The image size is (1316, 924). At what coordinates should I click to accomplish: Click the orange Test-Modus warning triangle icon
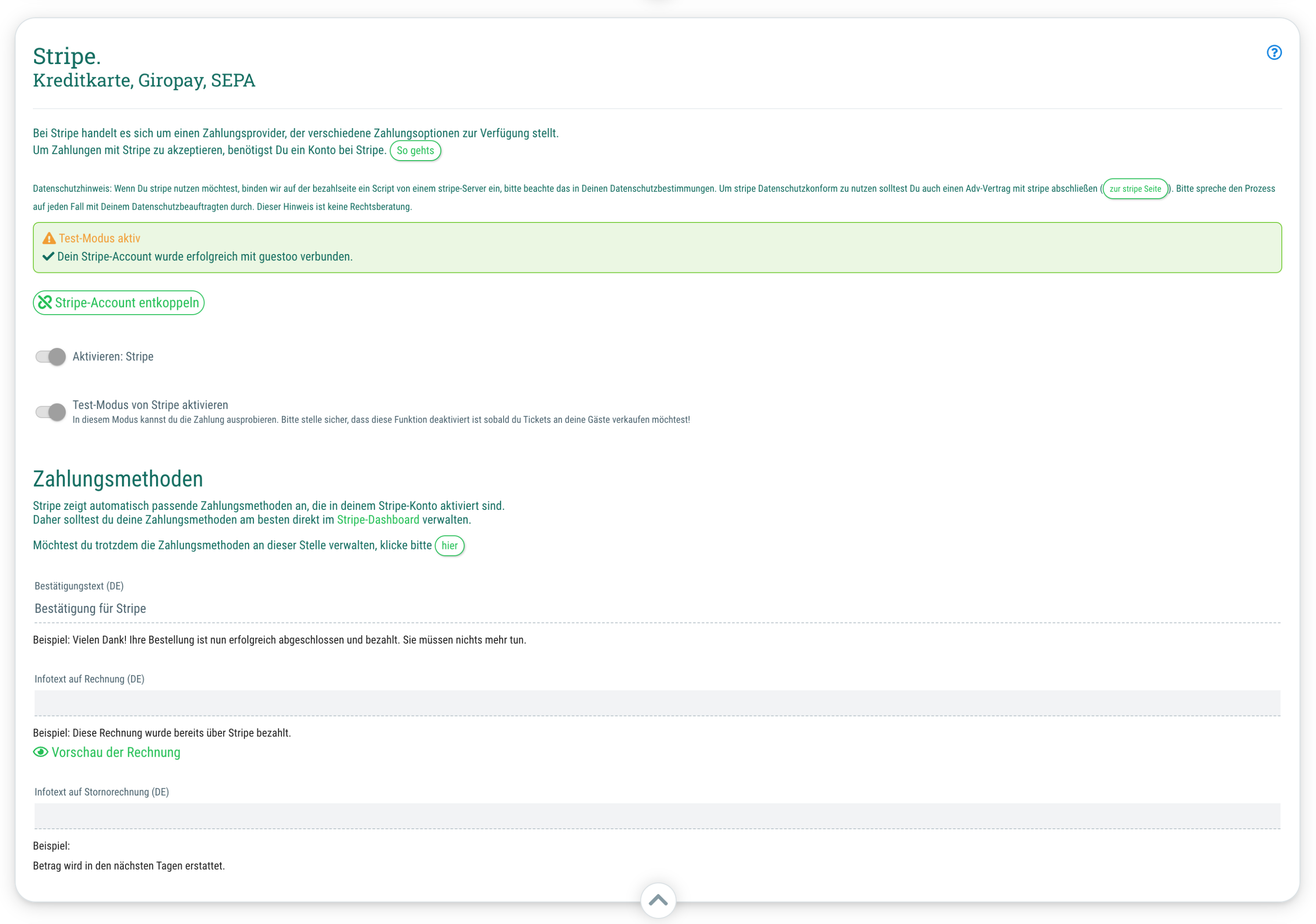pyautogui.click(x=49, y=238)
